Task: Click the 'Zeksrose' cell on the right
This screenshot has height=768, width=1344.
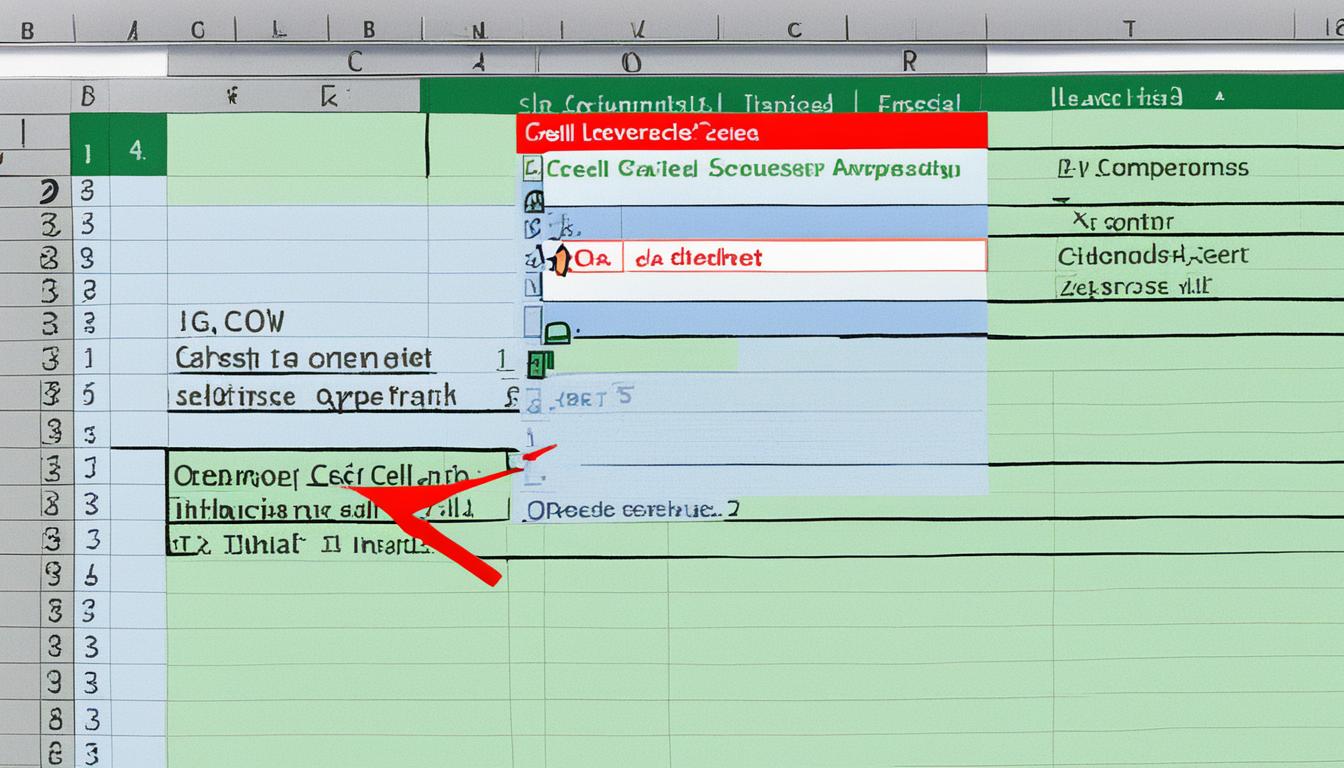Action: click(1134, 287)
